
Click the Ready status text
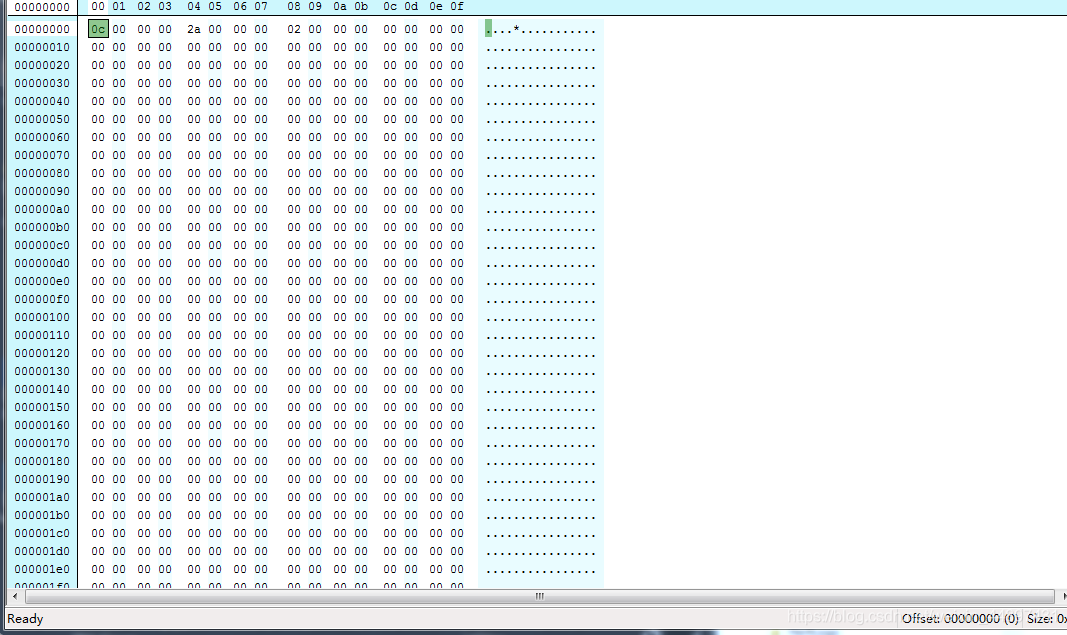[x=25, y=619]
